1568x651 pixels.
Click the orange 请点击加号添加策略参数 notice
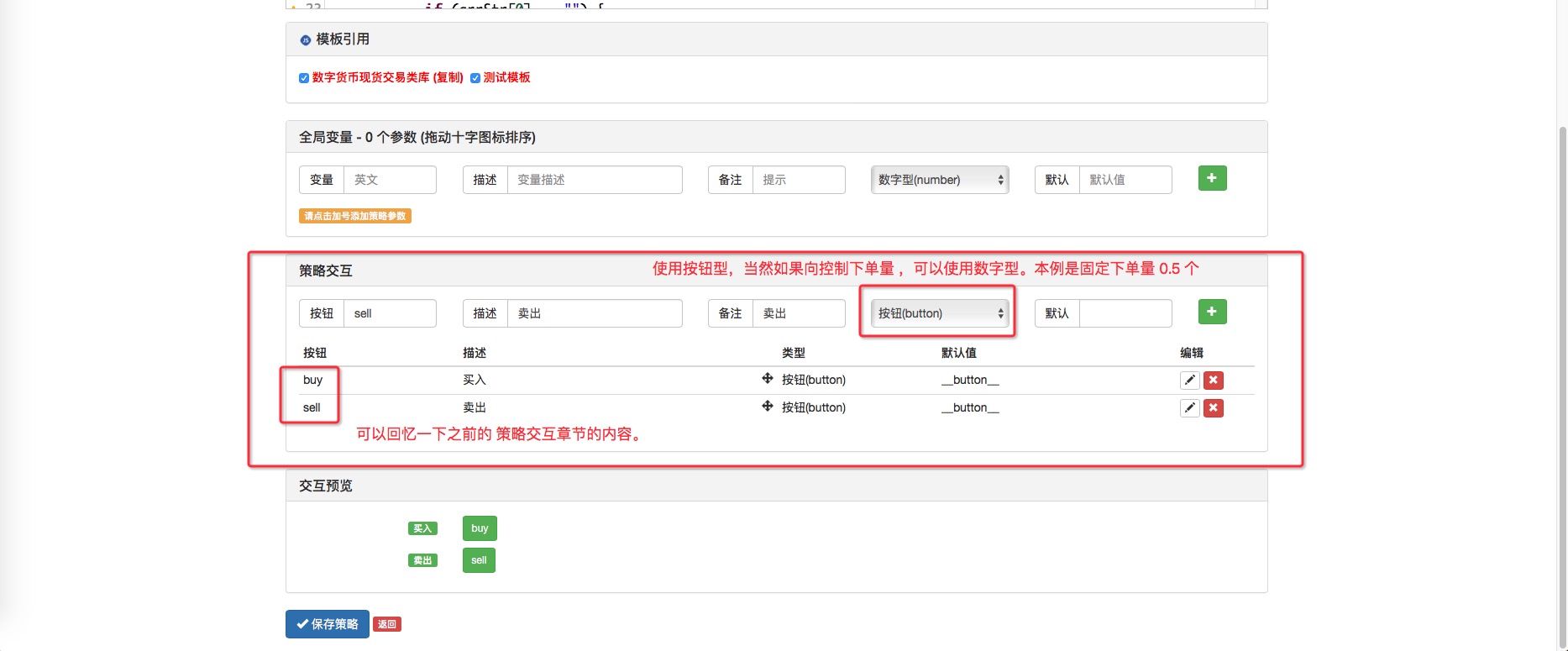355,216
